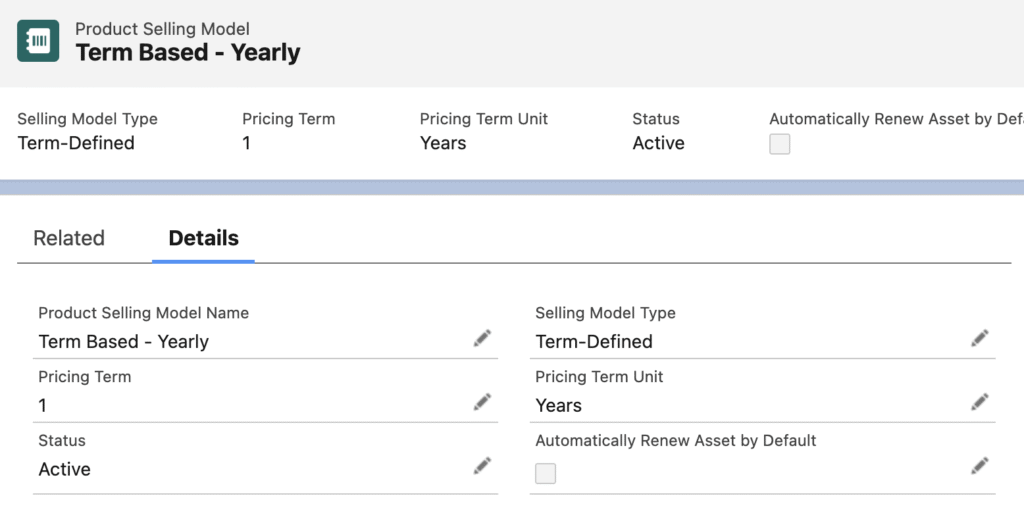The image size is (1024, 517).
Task: Click Years value in the header summary
Action: pos(443,143)
